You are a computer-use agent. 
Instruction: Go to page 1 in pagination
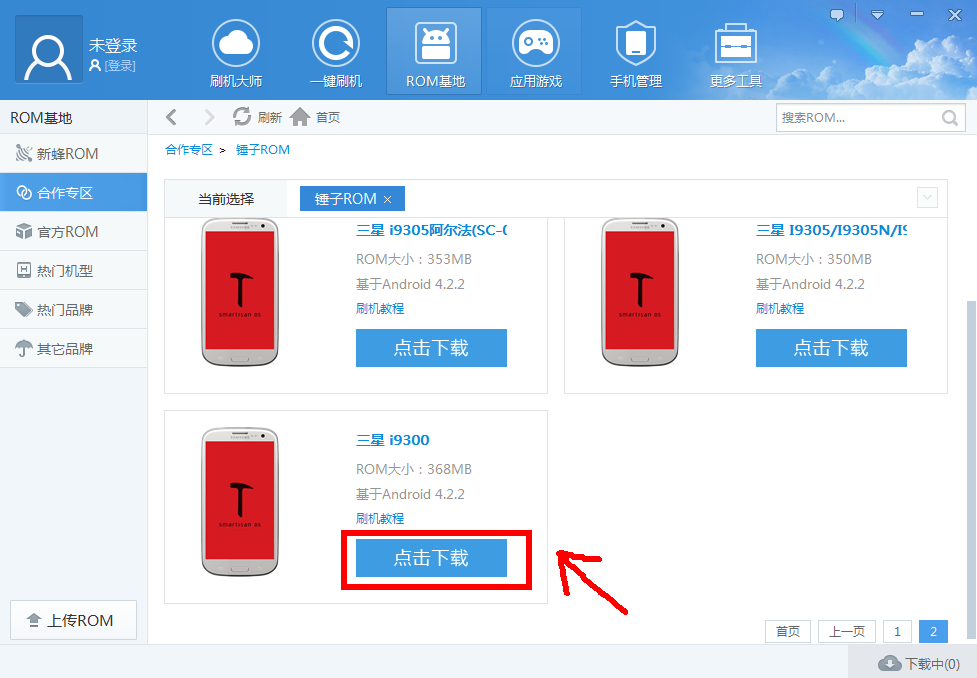897,632
